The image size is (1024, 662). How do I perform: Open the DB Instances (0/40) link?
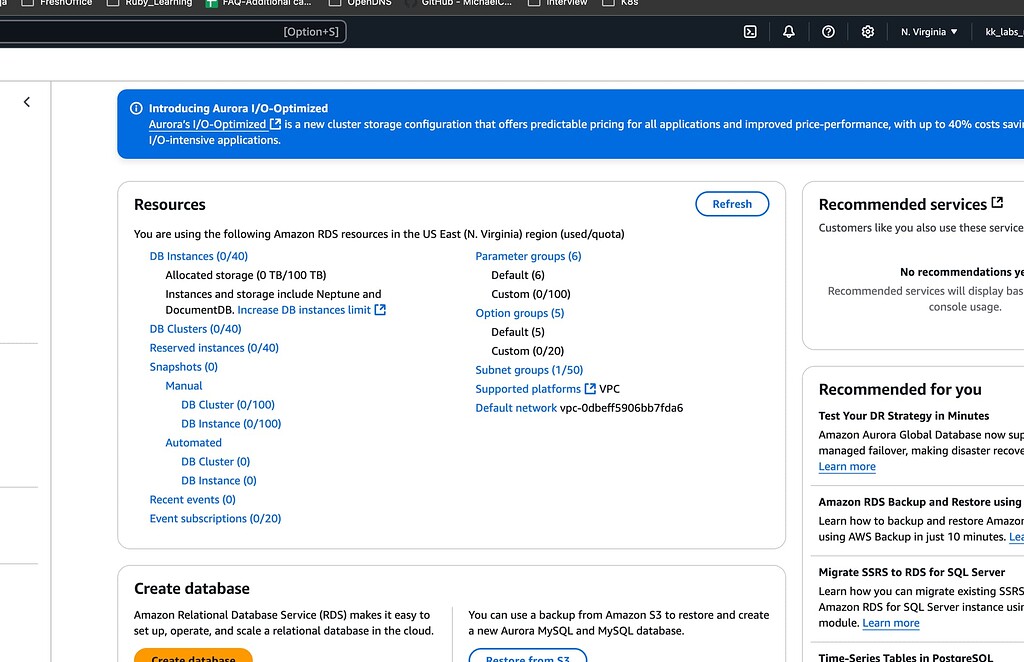pyautogui.click(x=199, y=256)
